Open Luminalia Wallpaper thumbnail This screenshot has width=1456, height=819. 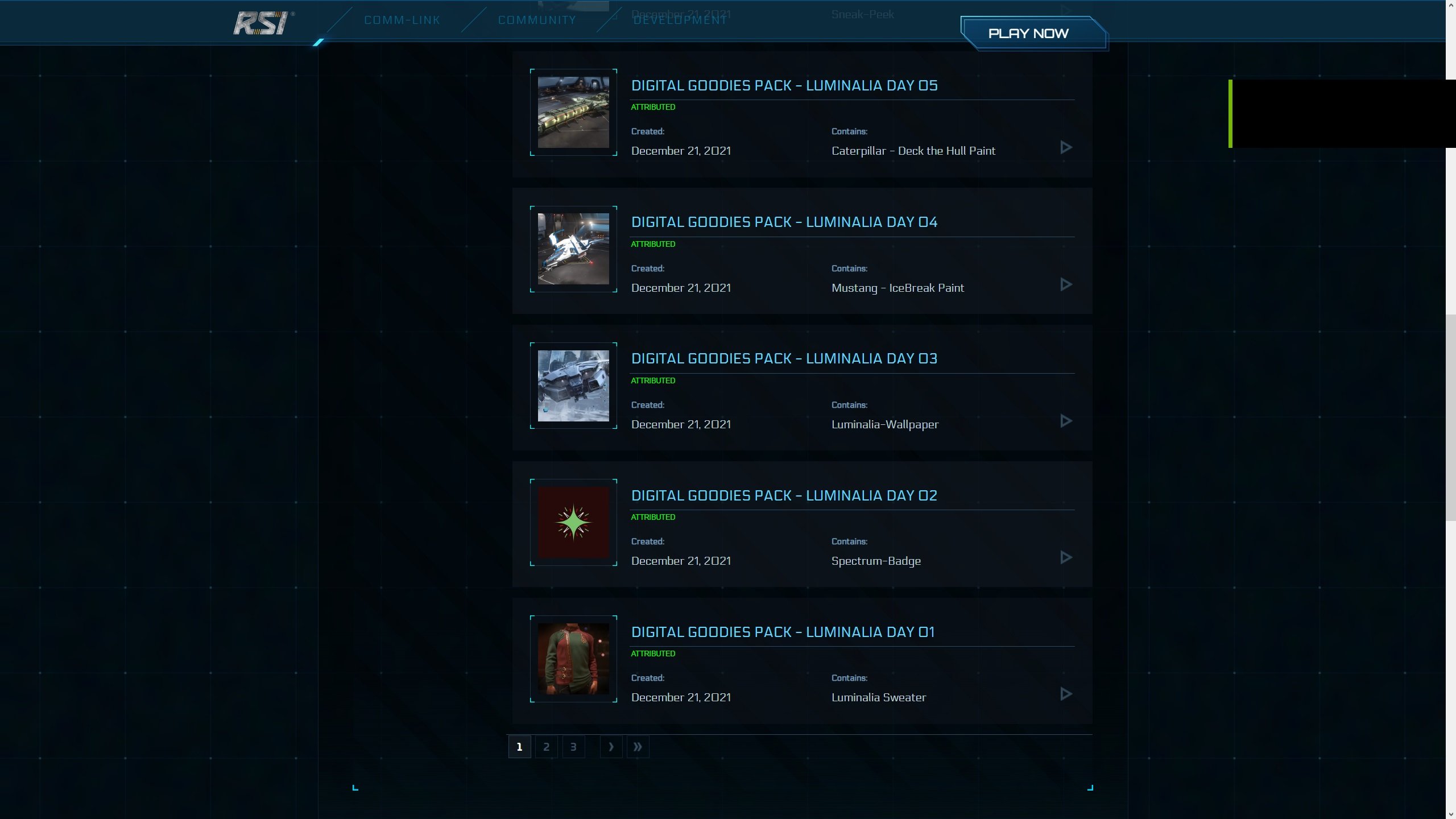(x=573, y=386)
